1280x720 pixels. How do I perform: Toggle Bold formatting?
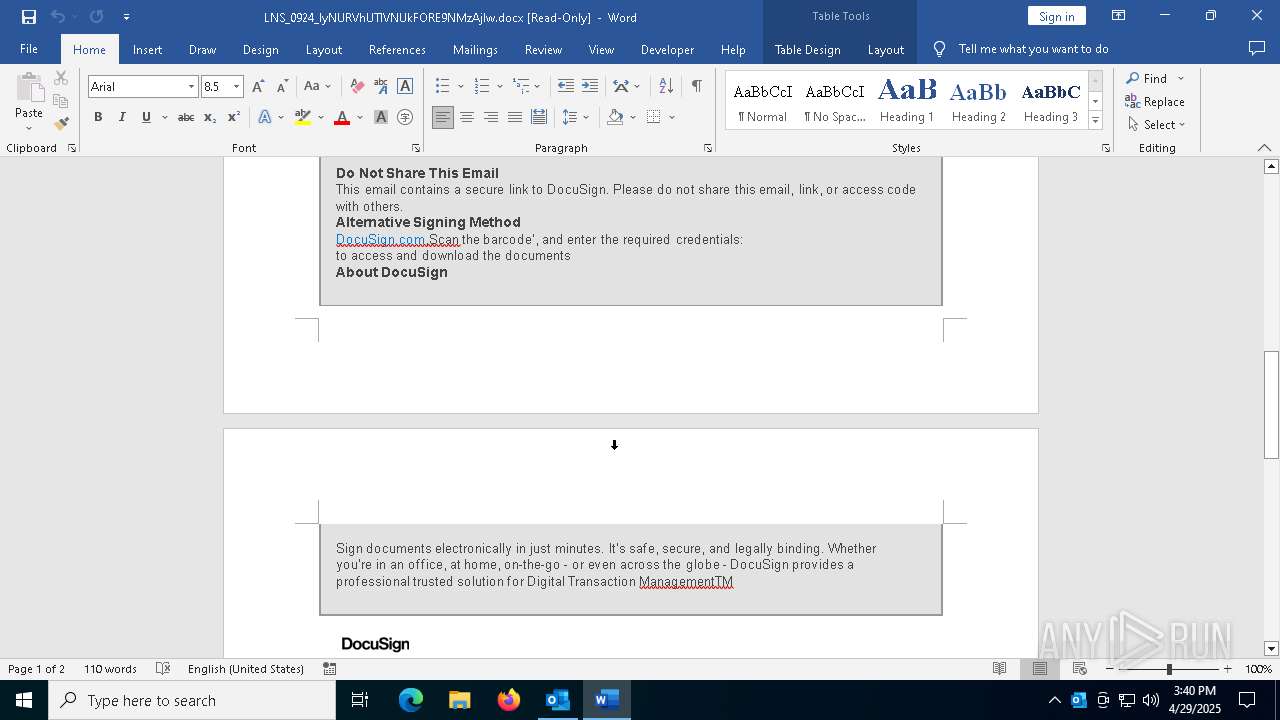tap(98, 118)
